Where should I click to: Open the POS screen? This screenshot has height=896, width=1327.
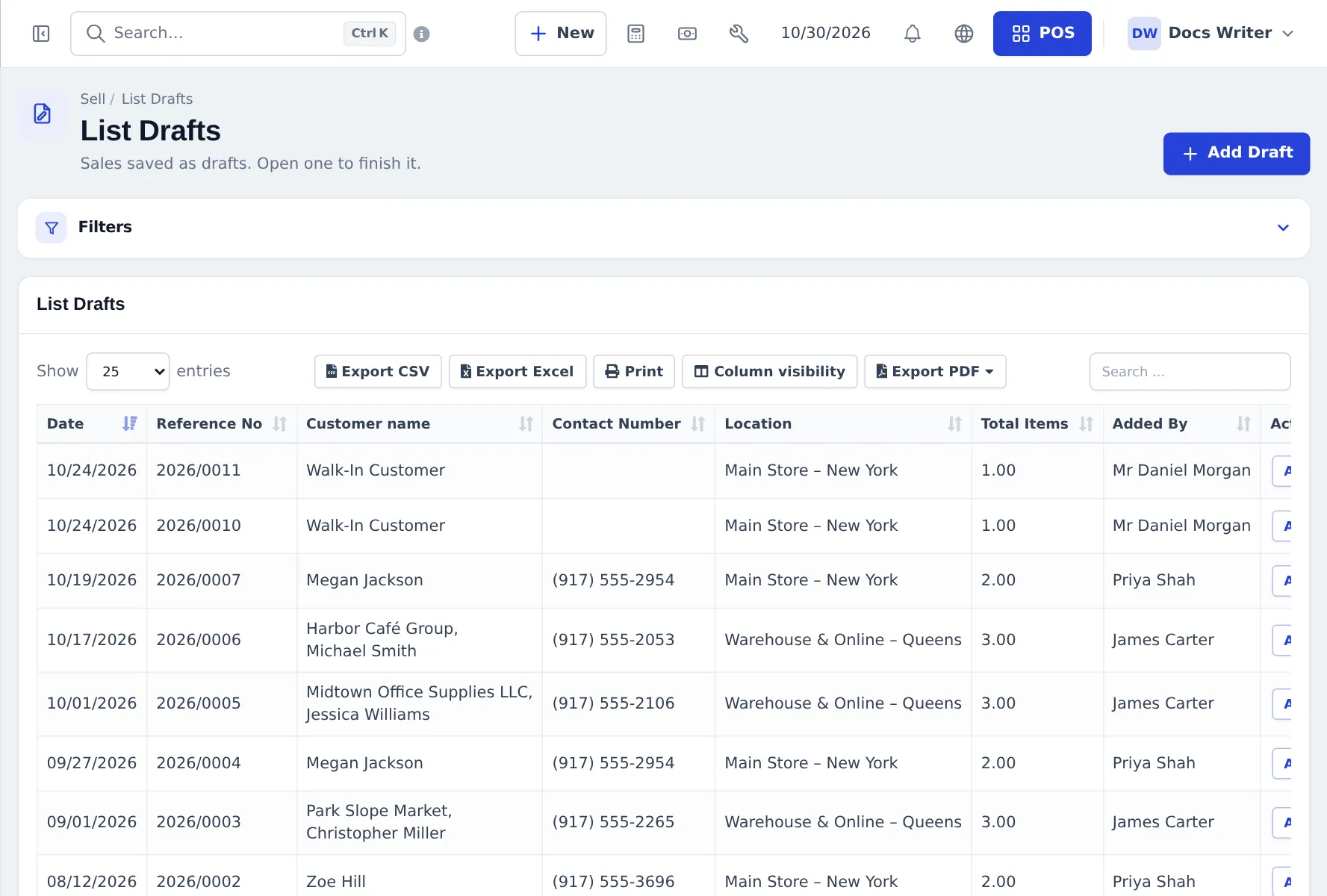tap(1042, 34)
